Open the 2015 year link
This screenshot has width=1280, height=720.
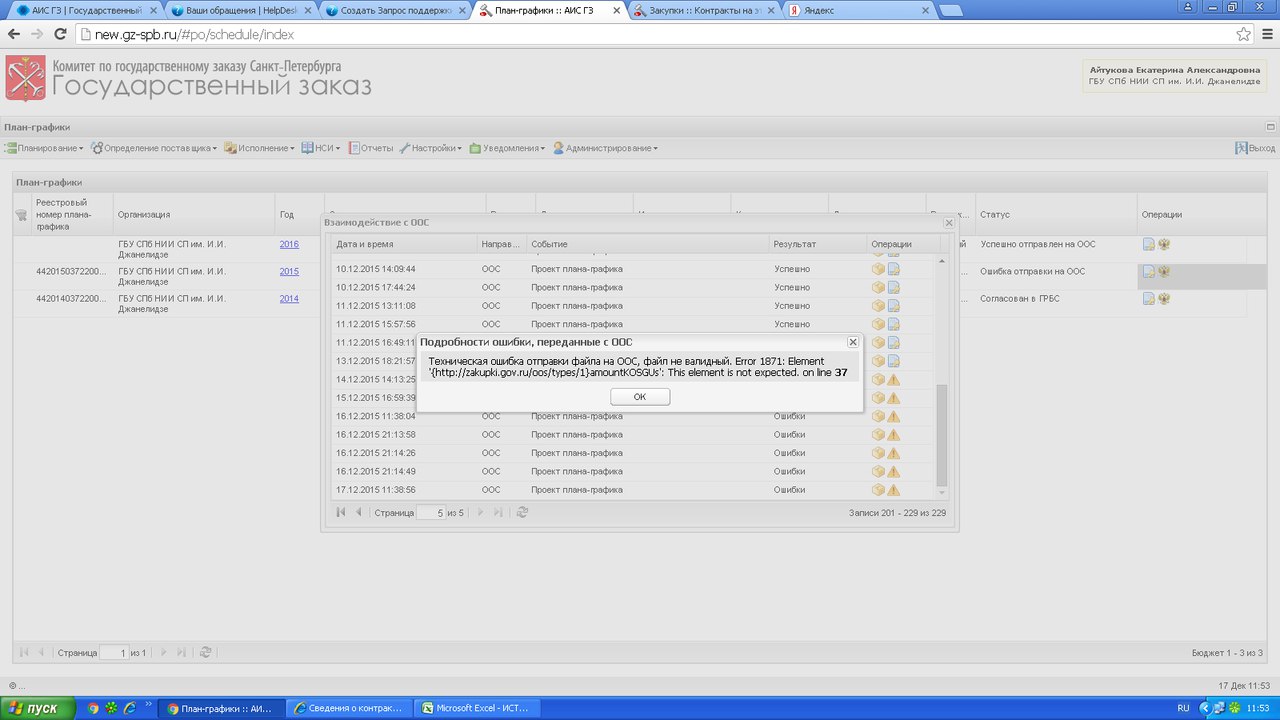(x=289, y=271)
